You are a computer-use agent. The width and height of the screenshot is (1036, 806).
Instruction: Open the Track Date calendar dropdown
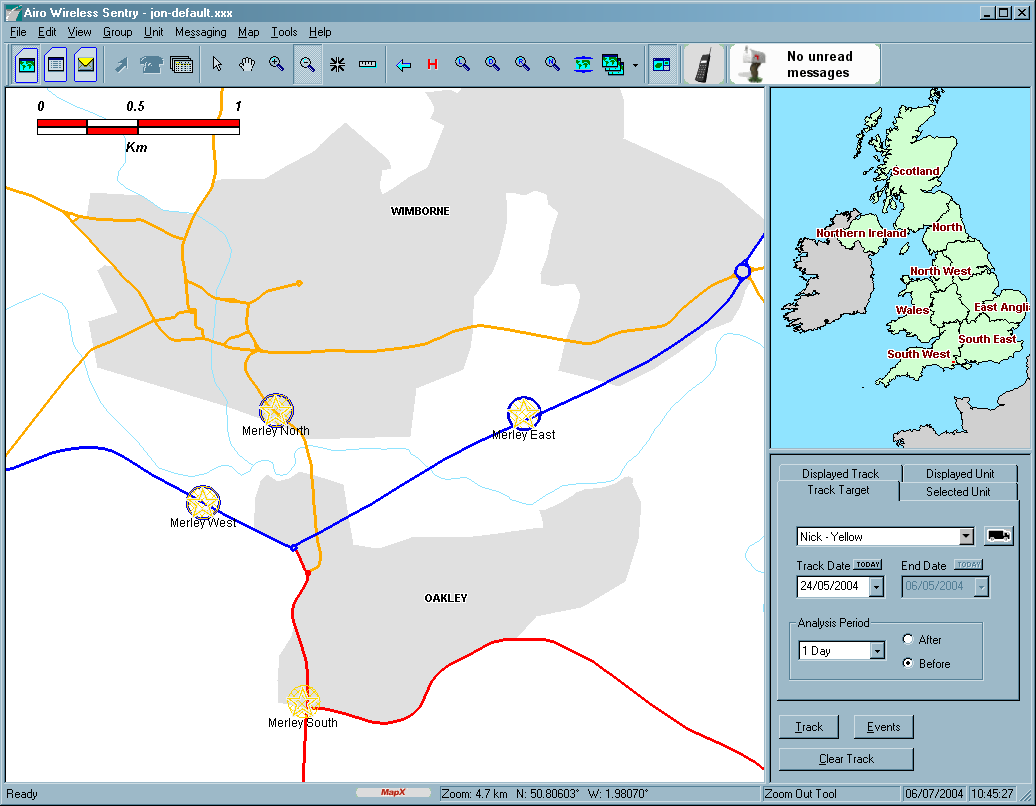tap(876, 586)
